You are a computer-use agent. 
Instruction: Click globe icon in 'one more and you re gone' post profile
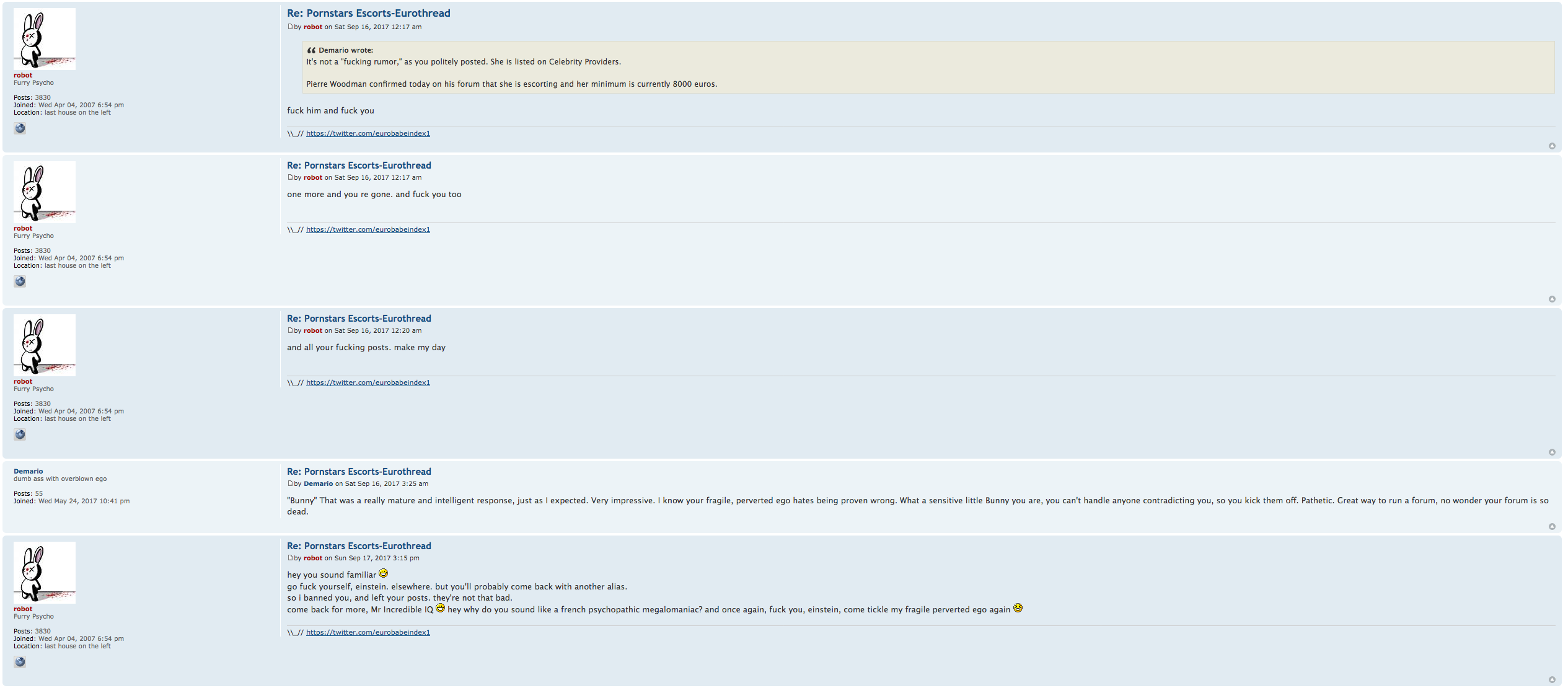(x=20, y=281)
